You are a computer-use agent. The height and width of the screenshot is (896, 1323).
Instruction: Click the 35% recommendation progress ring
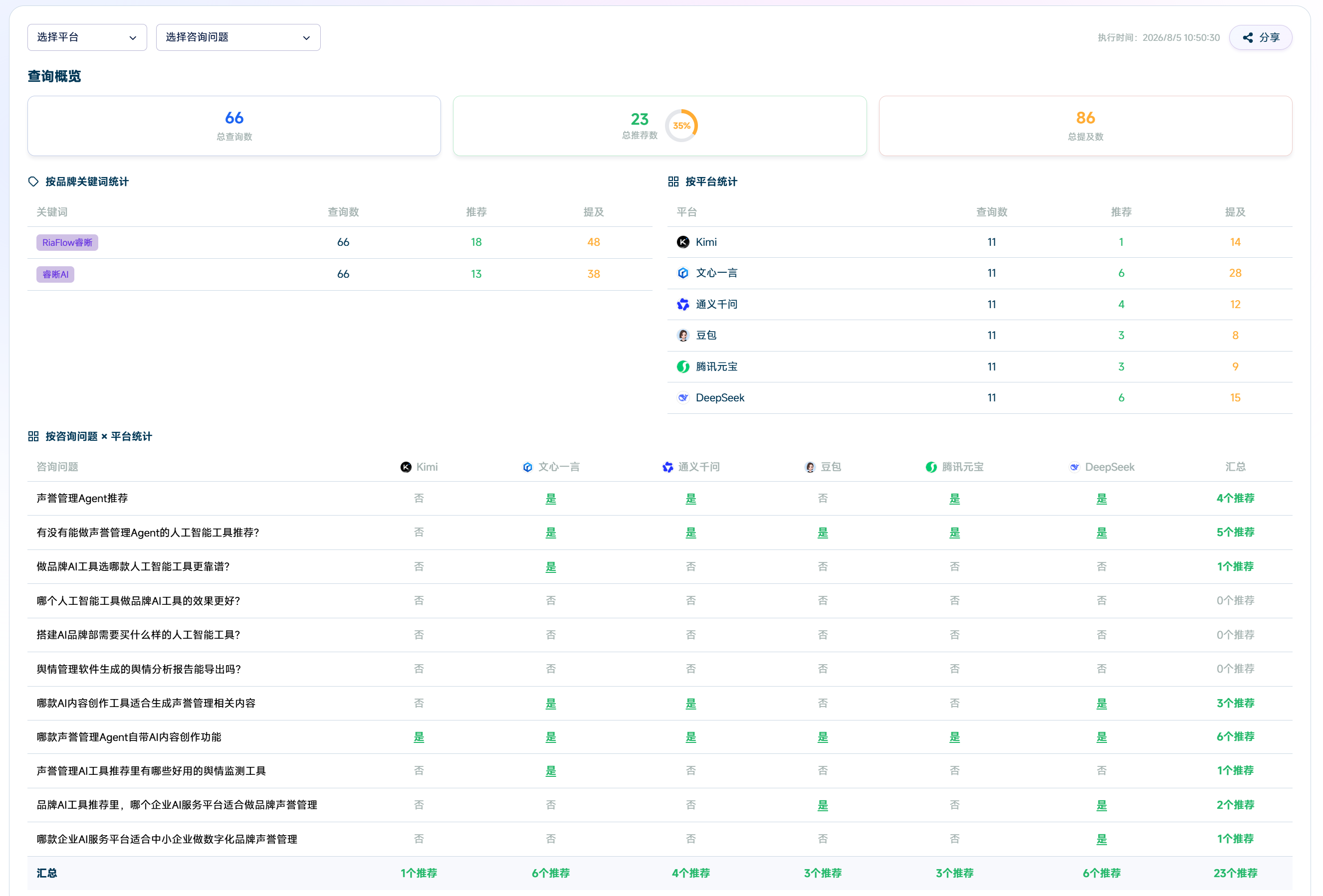pos(681,126)
